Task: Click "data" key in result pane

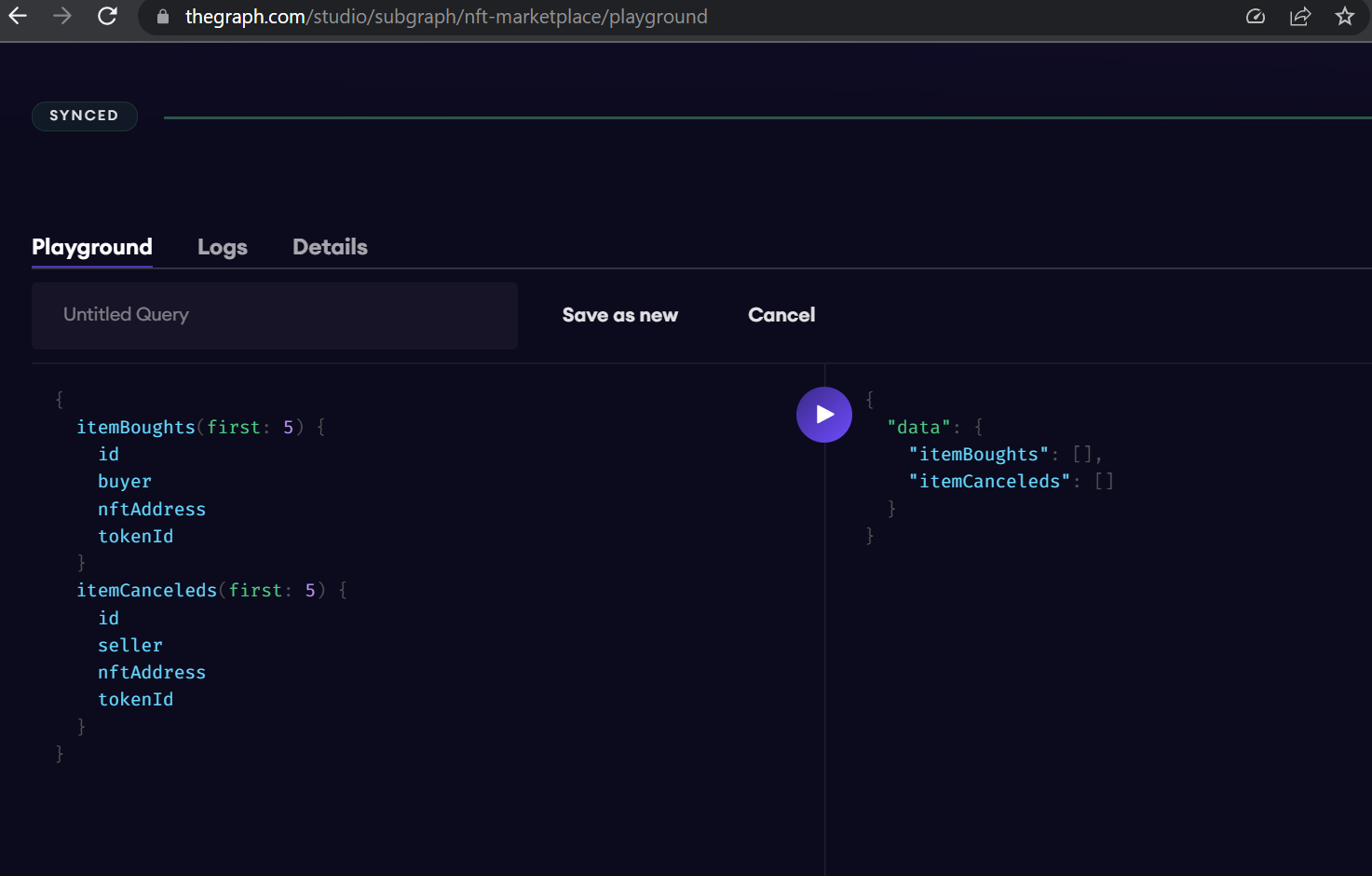Action: tap(918, 427)
